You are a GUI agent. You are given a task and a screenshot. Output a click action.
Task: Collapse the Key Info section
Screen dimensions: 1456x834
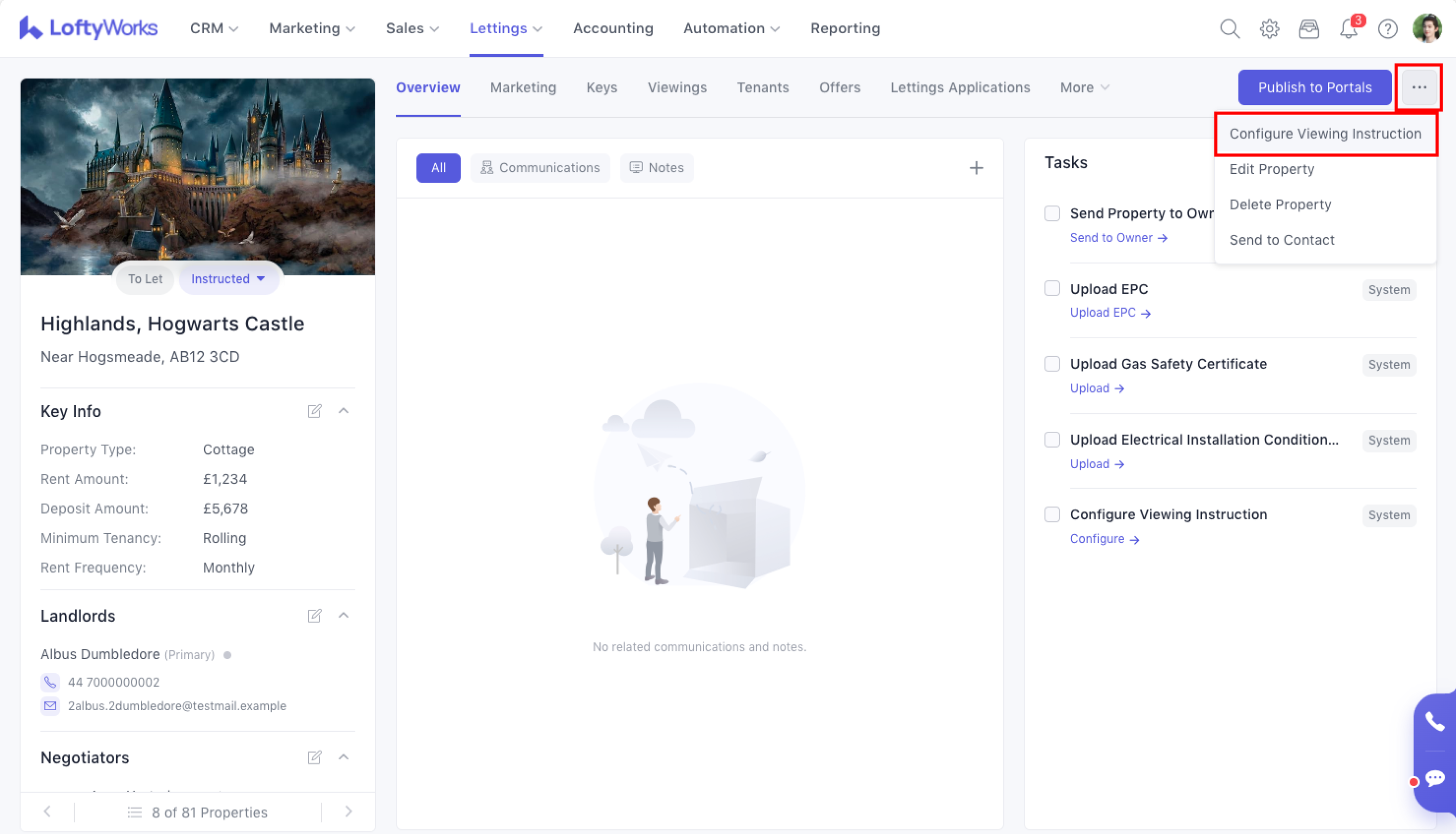(344, 411)
